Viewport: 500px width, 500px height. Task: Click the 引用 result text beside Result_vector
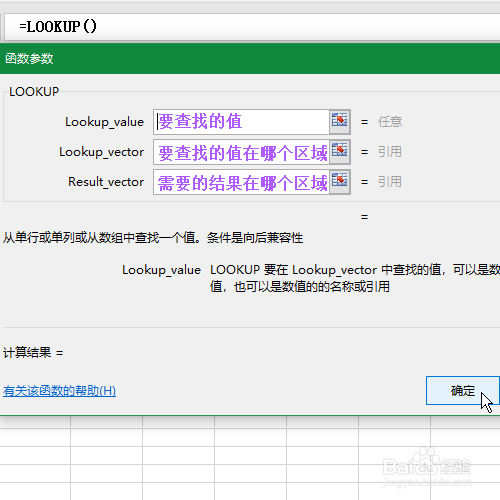(390, 182)
